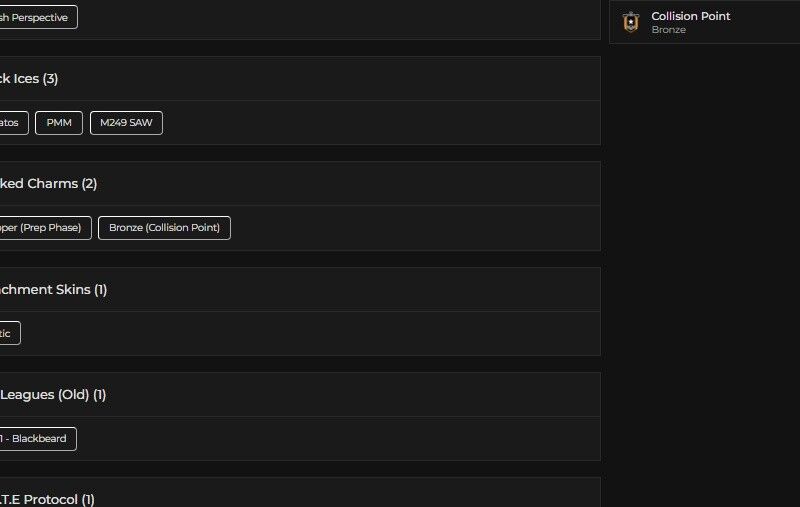This screenshot has height=507, width=800.
Task: Click empty space right of M249 SAW tag
Action: 380,123
